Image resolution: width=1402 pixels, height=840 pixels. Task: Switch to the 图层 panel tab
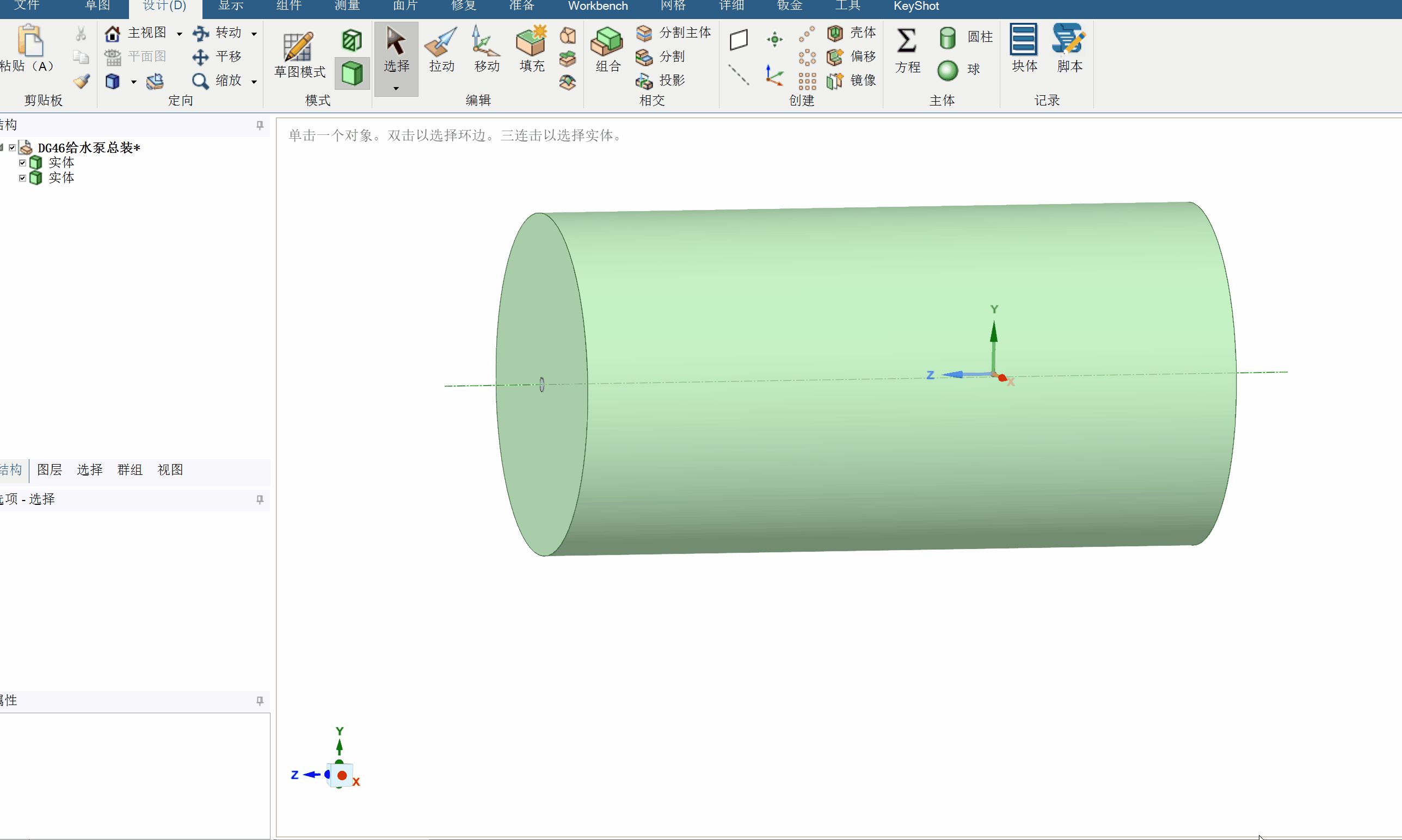(x=50, y=470)
